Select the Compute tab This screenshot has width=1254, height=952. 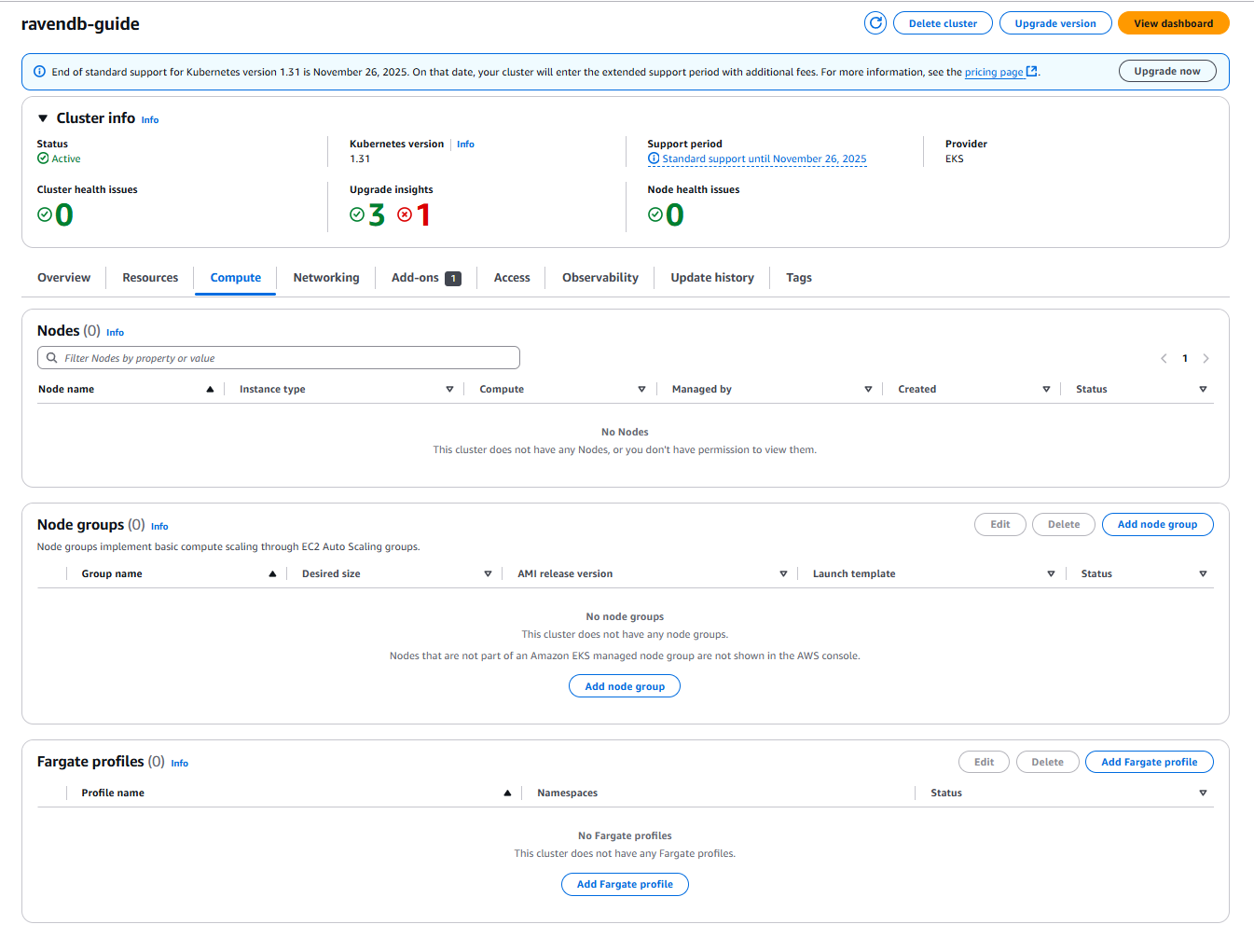tap(236, 278)
